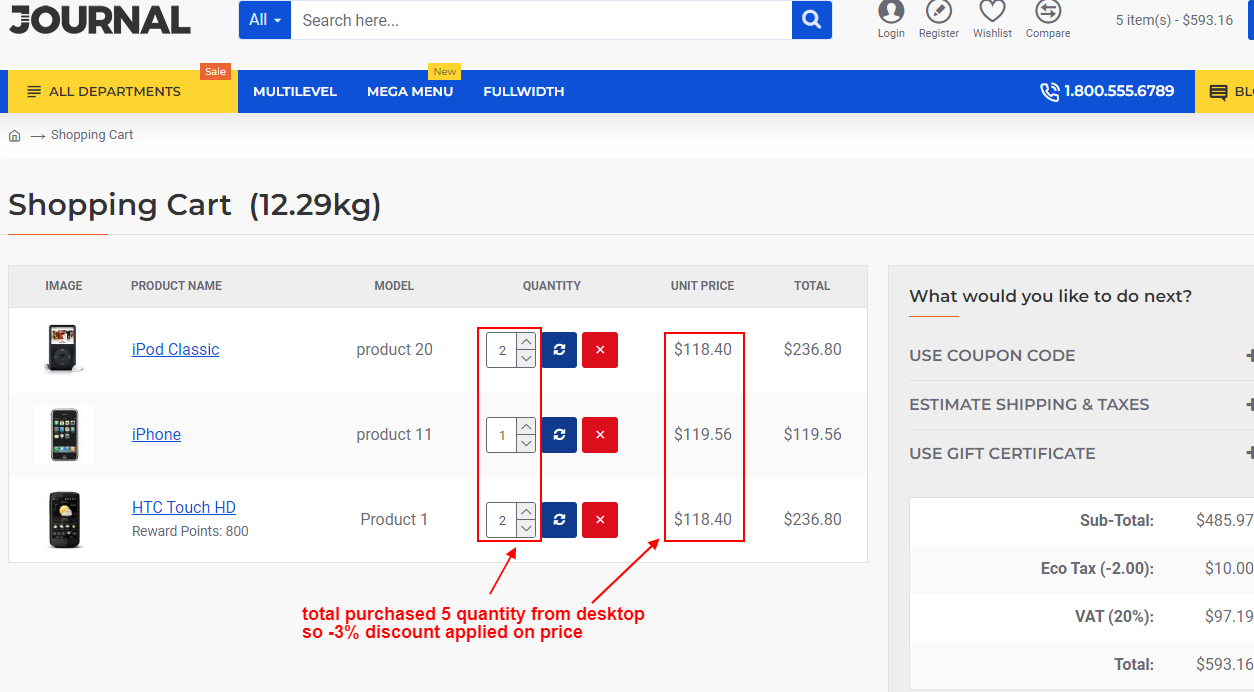Click the home breadcrumb icon

click(14, 134)
